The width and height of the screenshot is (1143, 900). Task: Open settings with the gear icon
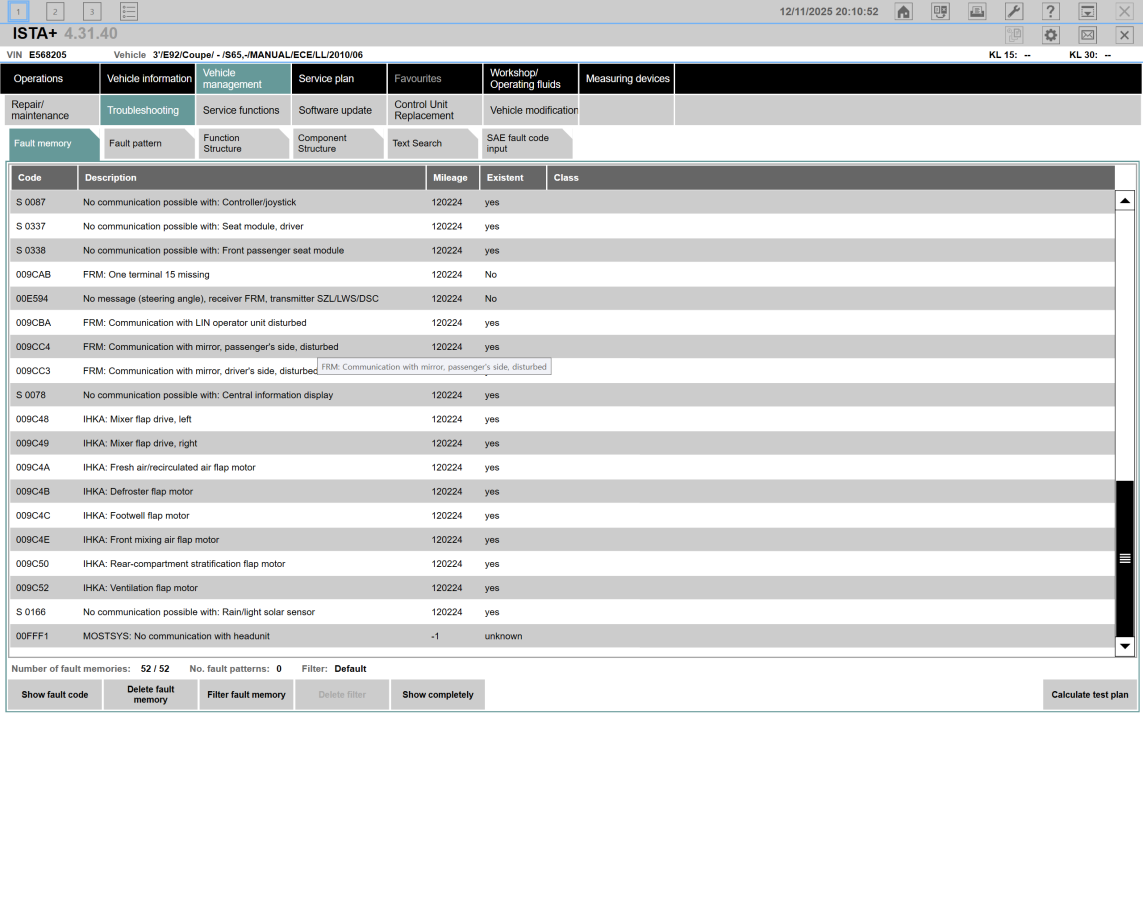1050,35
